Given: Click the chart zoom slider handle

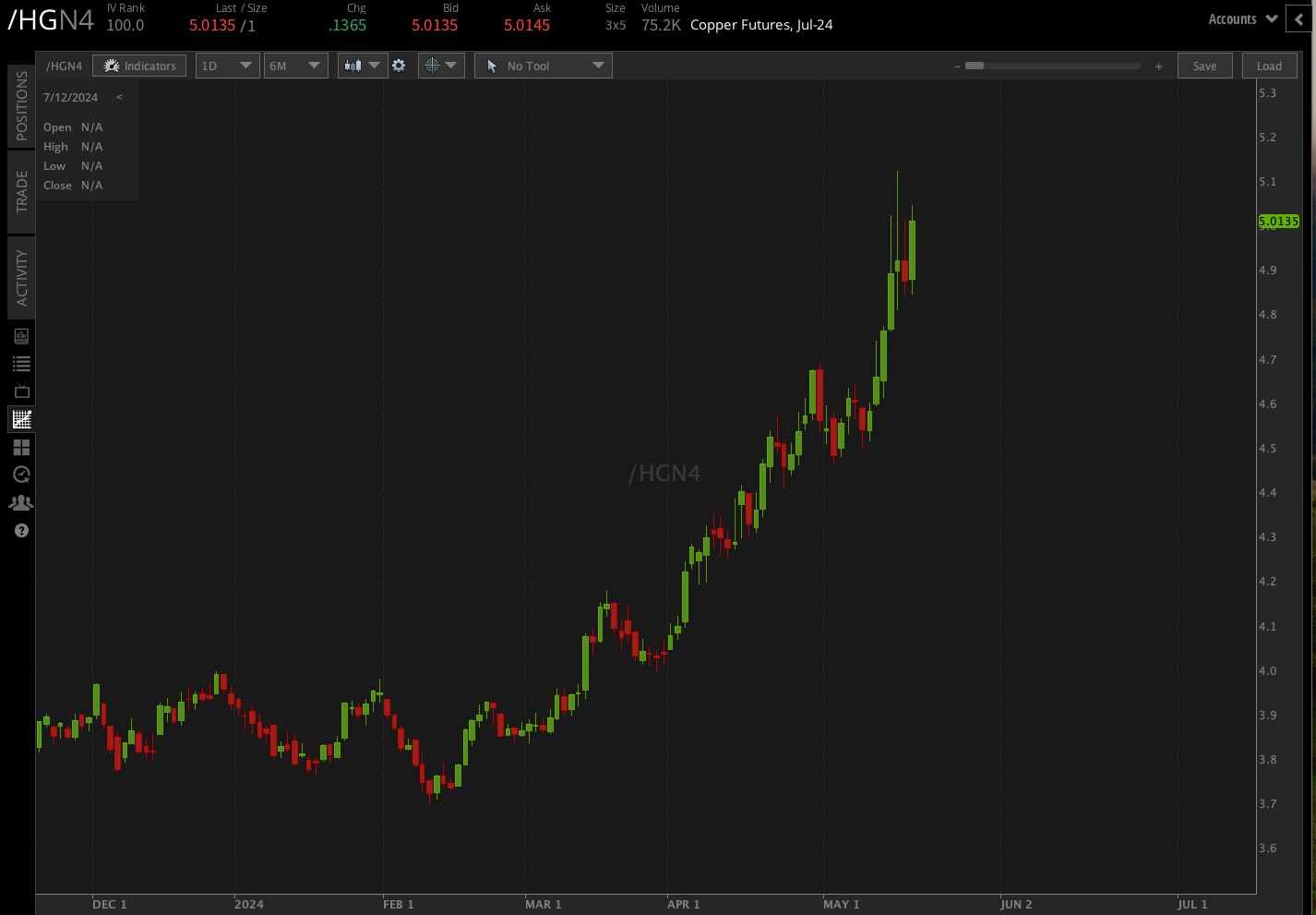Looking at the screenshot, I should tap(975, 66).
